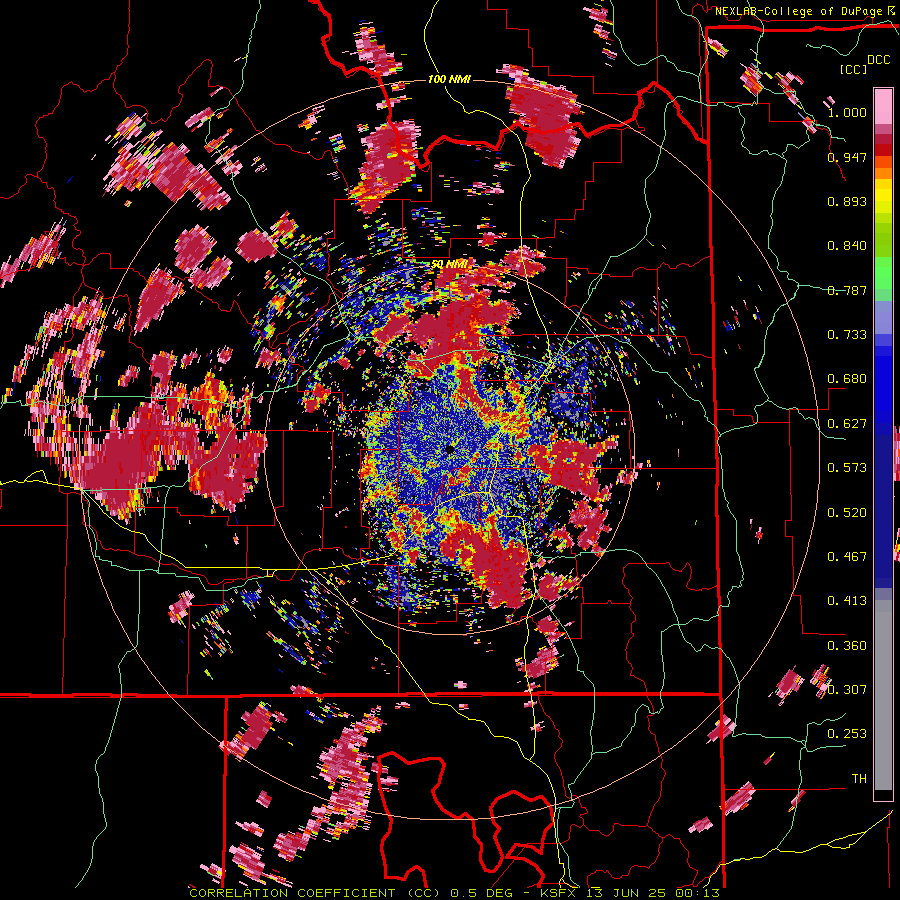900x900 pixels.
Task: Click the 0.680 scale value
Action: [x=847, y=379]
